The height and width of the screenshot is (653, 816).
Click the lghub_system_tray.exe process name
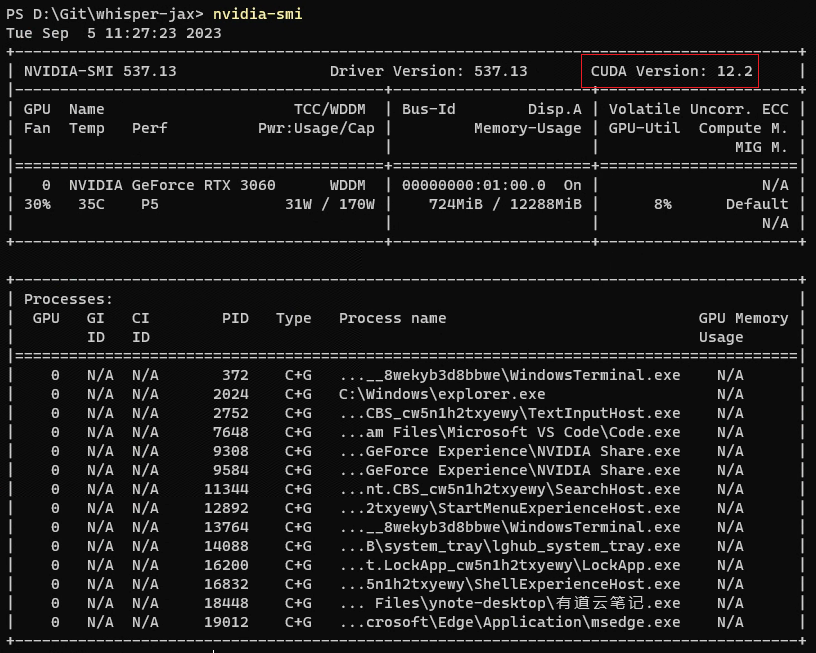click(509, 546)
